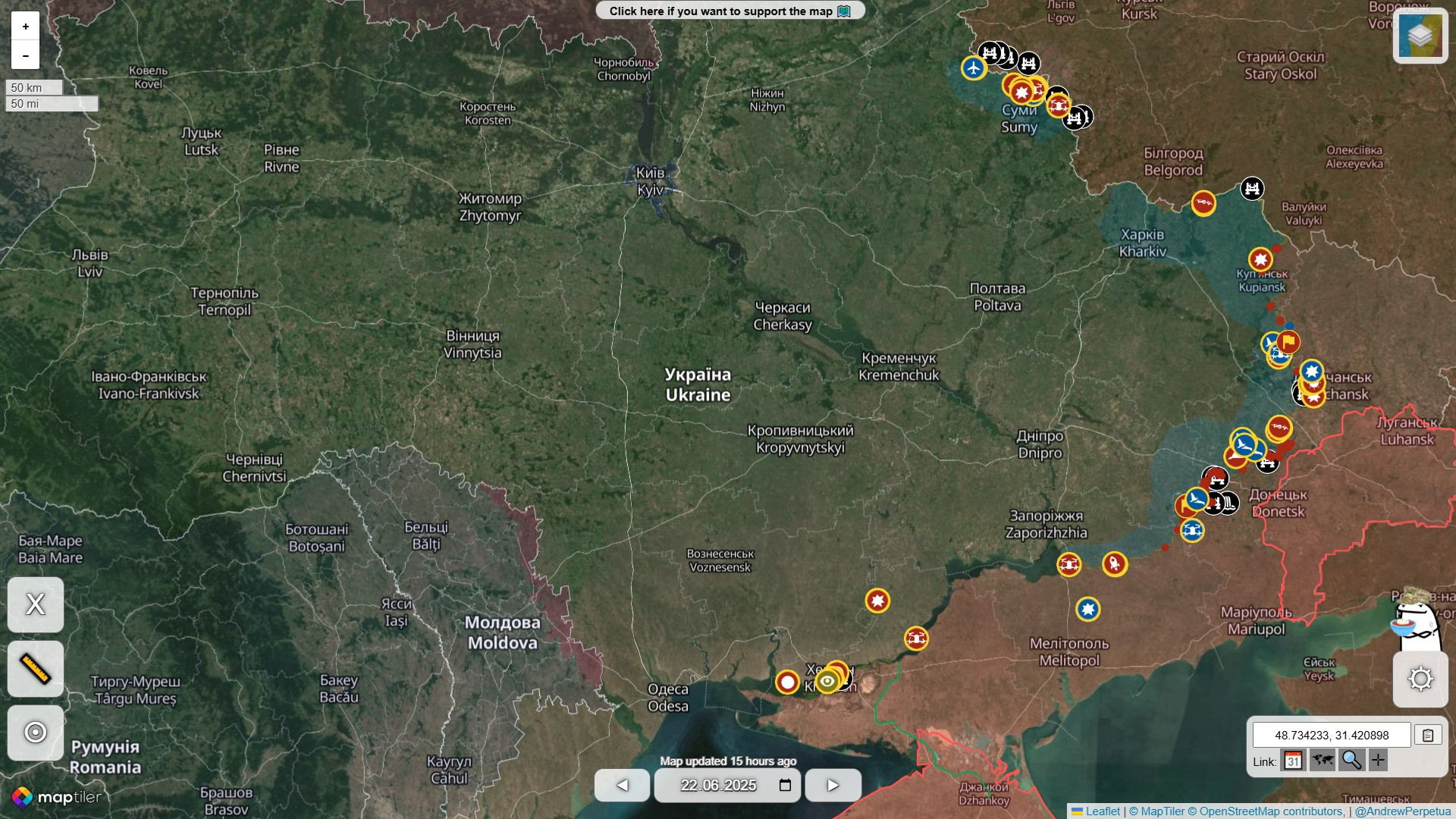The width and height of the screenshot is (1456, 819).
Task: Go to the previous day arrow
Action: pyautogui.click(x=622, y=785)
